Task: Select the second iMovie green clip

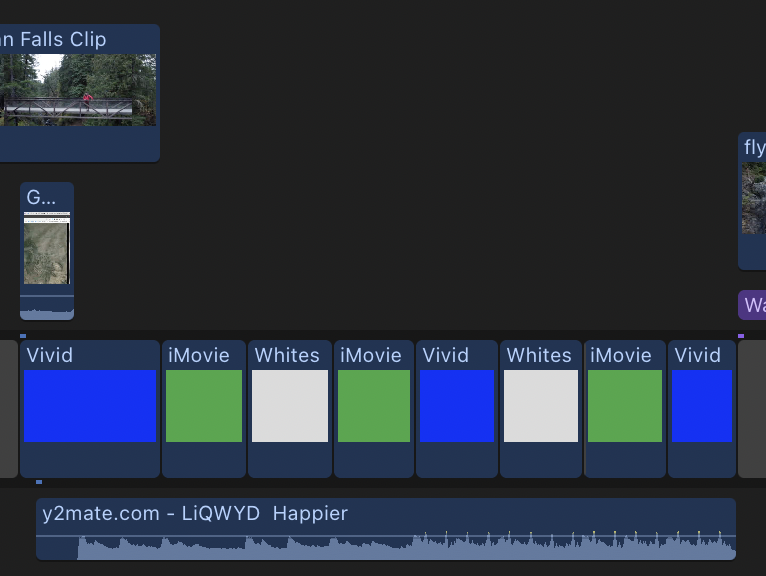Action: point(374,406)
